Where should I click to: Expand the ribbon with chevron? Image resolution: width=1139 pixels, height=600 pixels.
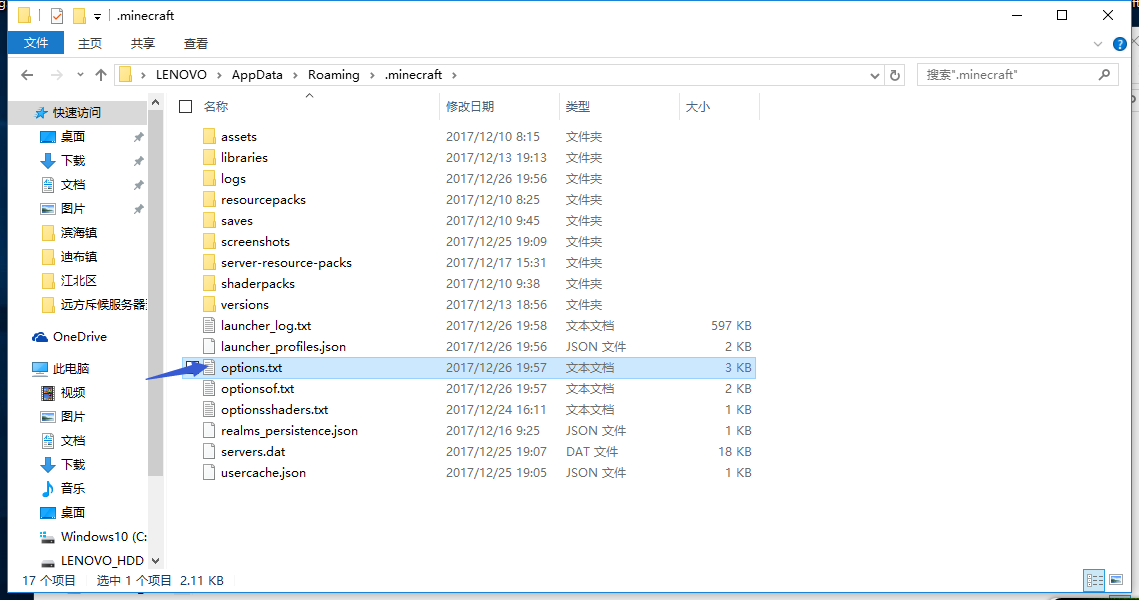coord(1098,44)
